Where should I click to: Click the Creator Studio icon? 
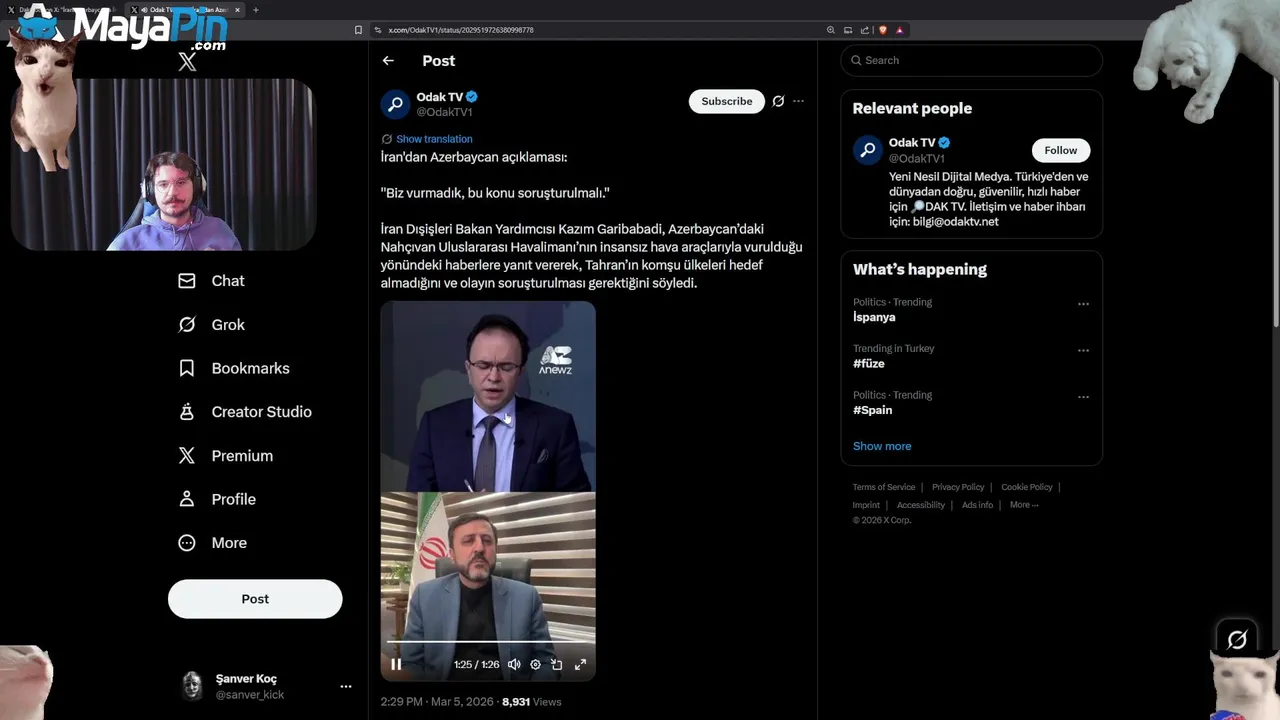point(187,412)
